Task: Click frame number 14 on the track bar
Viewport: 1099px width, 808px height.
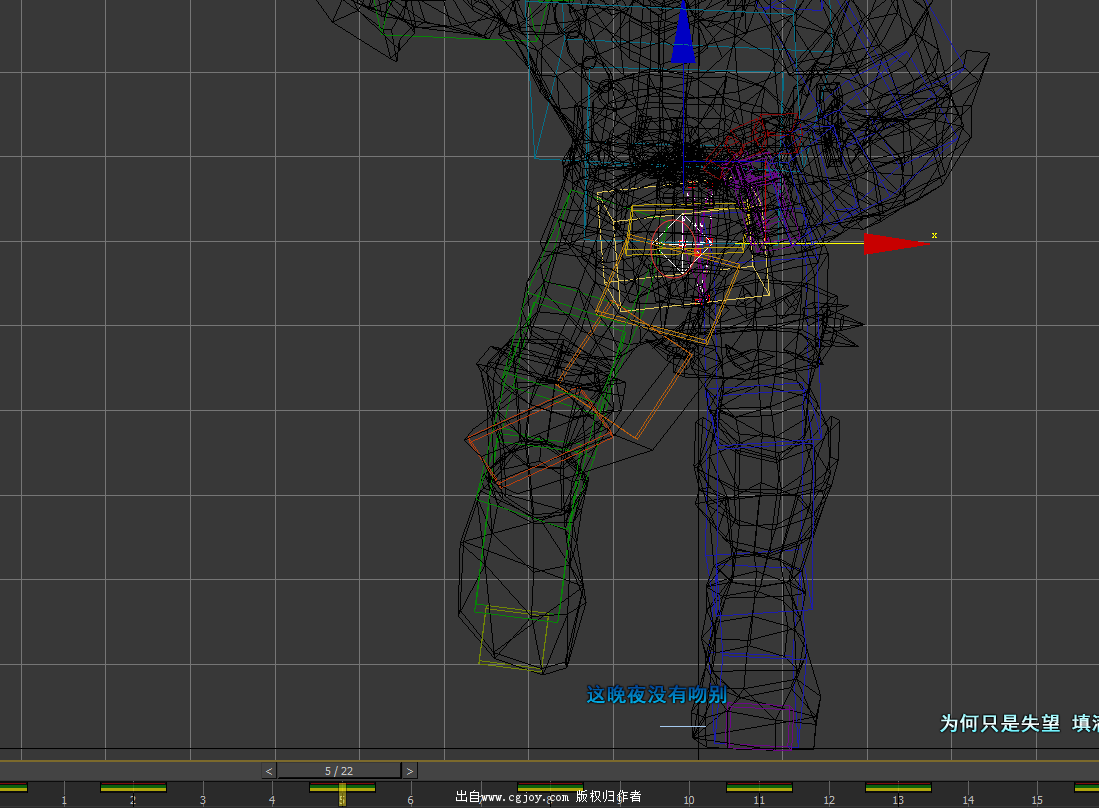Action: tap(968, 800)
